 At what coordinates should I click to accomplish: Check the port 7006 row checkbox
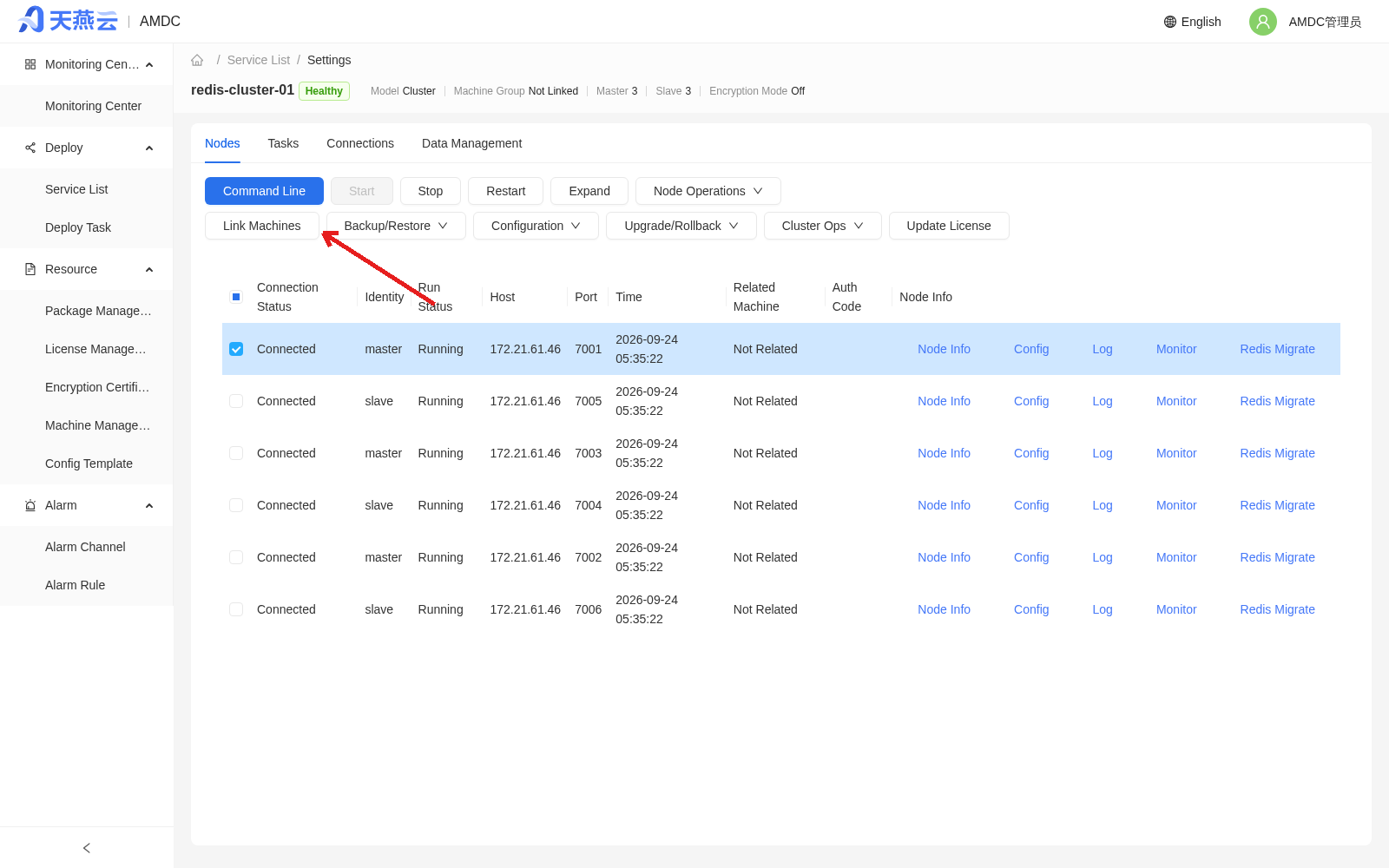[x=236, y=609]
